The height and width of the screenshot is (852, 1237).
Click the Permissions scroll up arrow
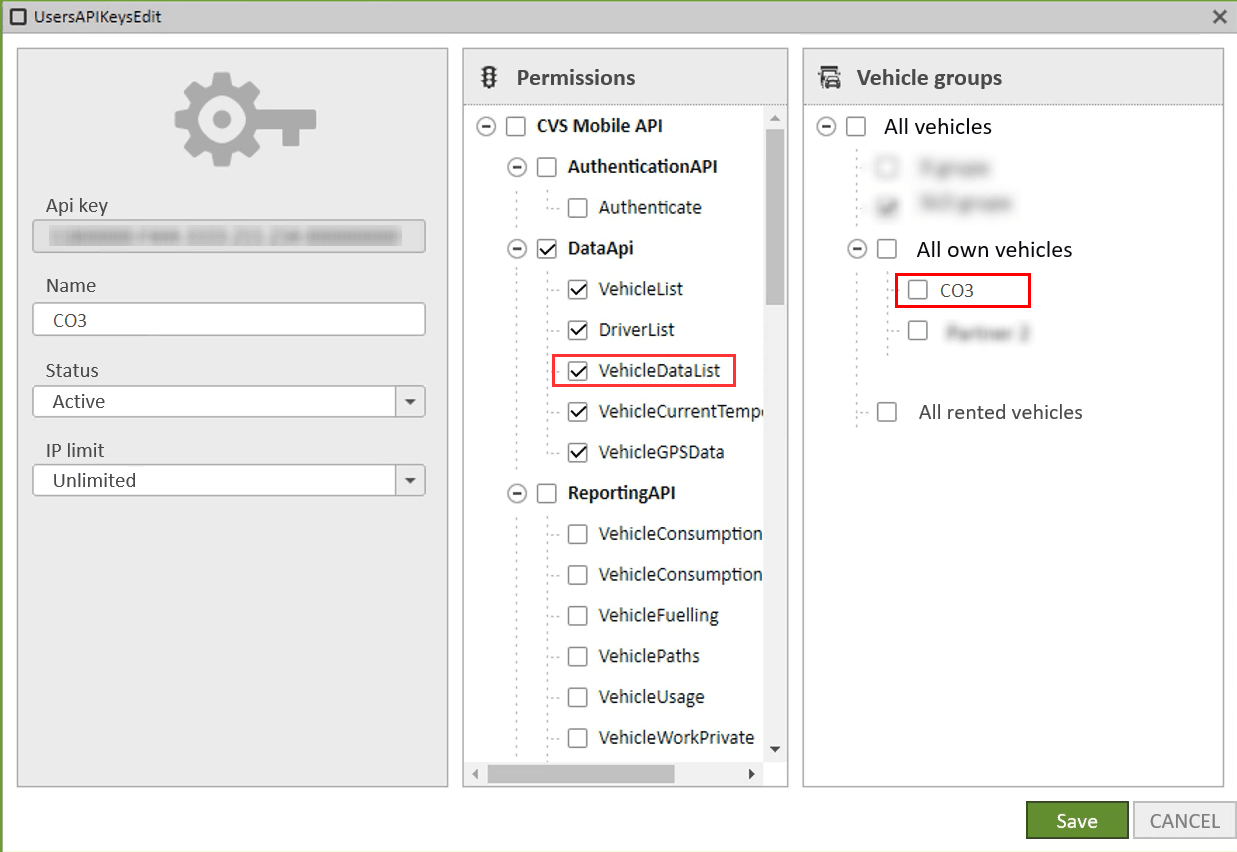775,118
